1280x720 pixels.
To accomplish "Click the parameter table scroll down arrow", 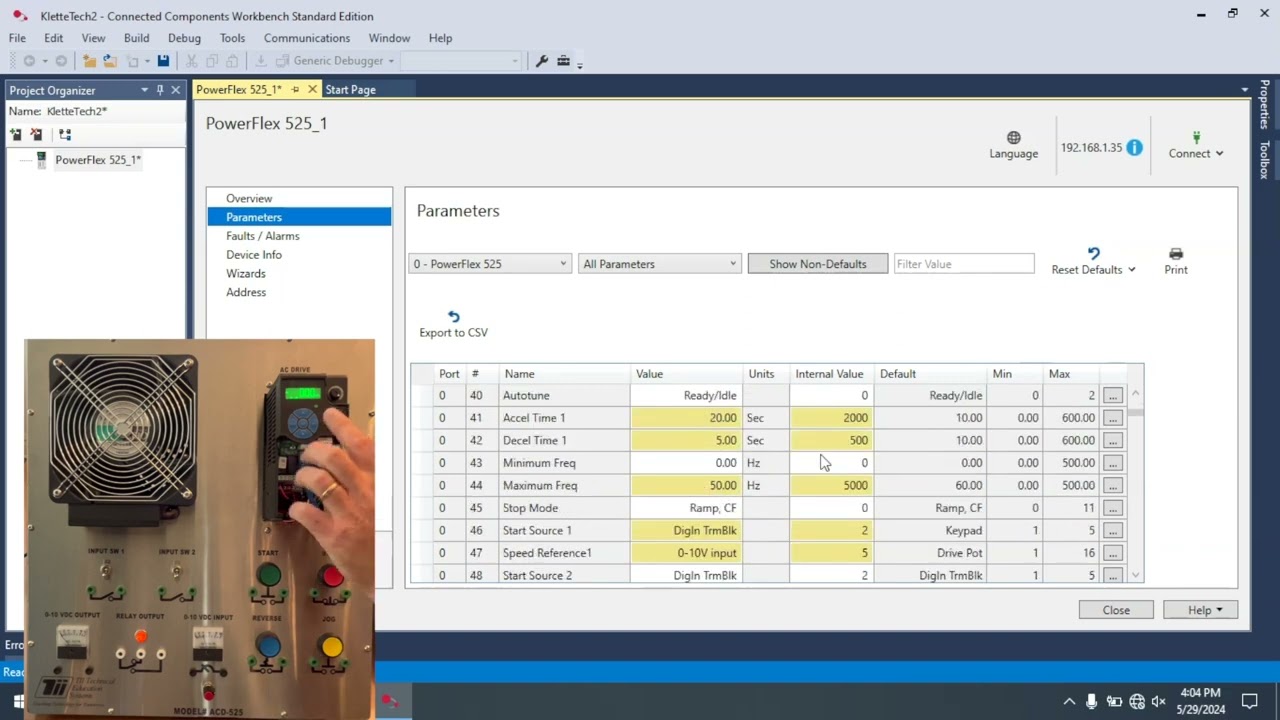I will point(1135,575).
